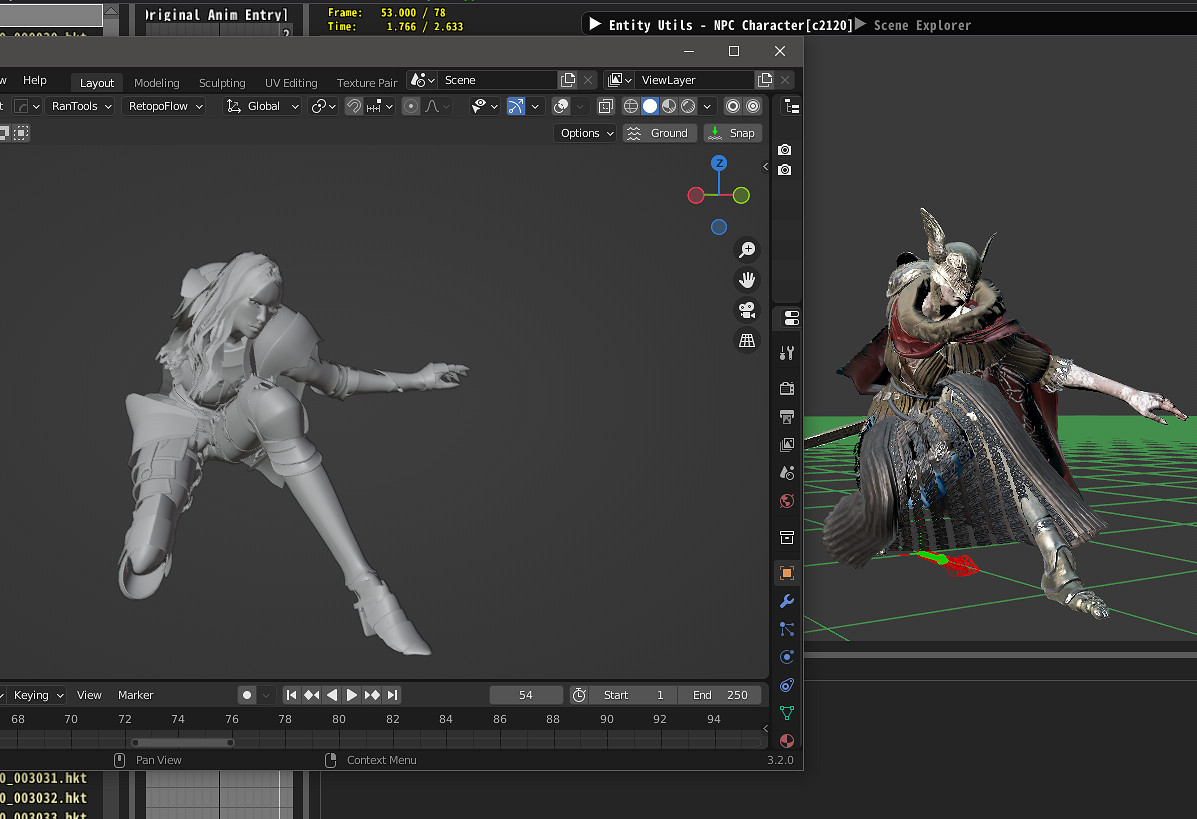Screen dimensions: 1197x819
Task: Open the Material properties tab icon
Action: (787, 741)
